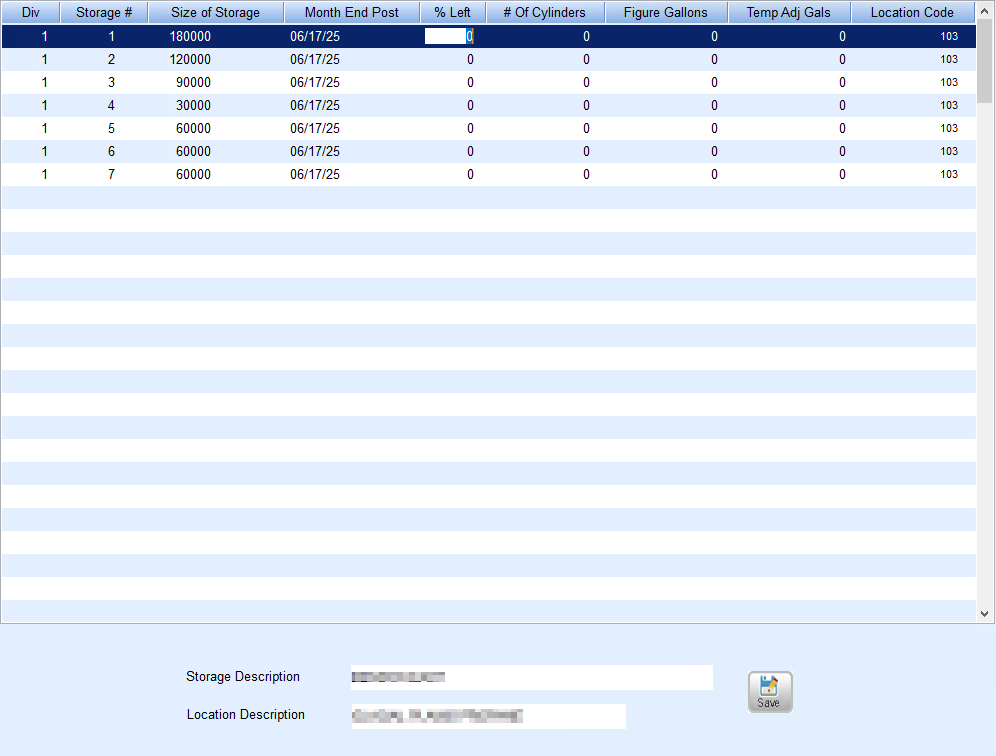Sort by the Div column header
This screenshot has height=756, width=996.
point(30,13)
